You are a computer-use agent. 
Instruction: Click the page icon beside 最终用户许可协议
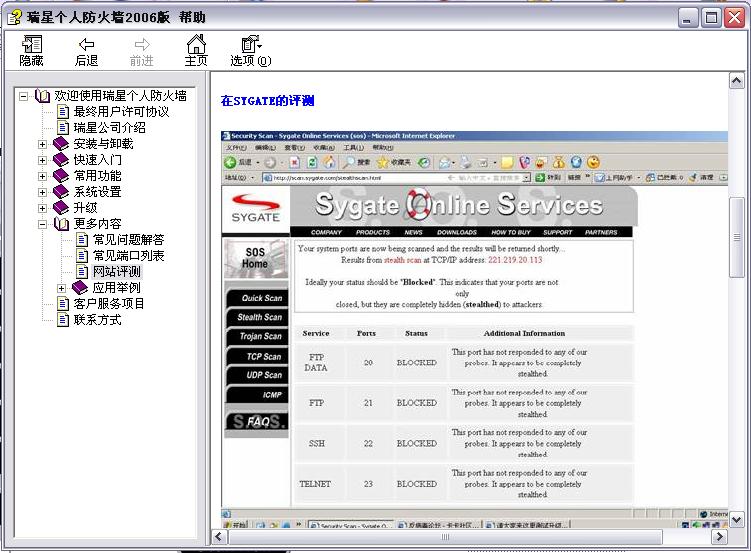pos(63,112)
